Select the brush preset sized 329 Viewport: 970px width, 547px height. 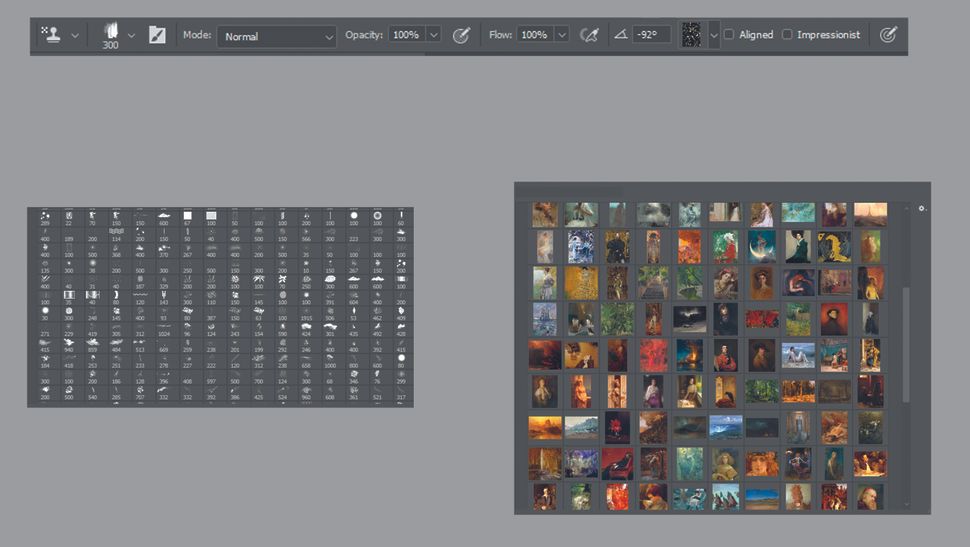pyautogui.click(x=164, y=282)
